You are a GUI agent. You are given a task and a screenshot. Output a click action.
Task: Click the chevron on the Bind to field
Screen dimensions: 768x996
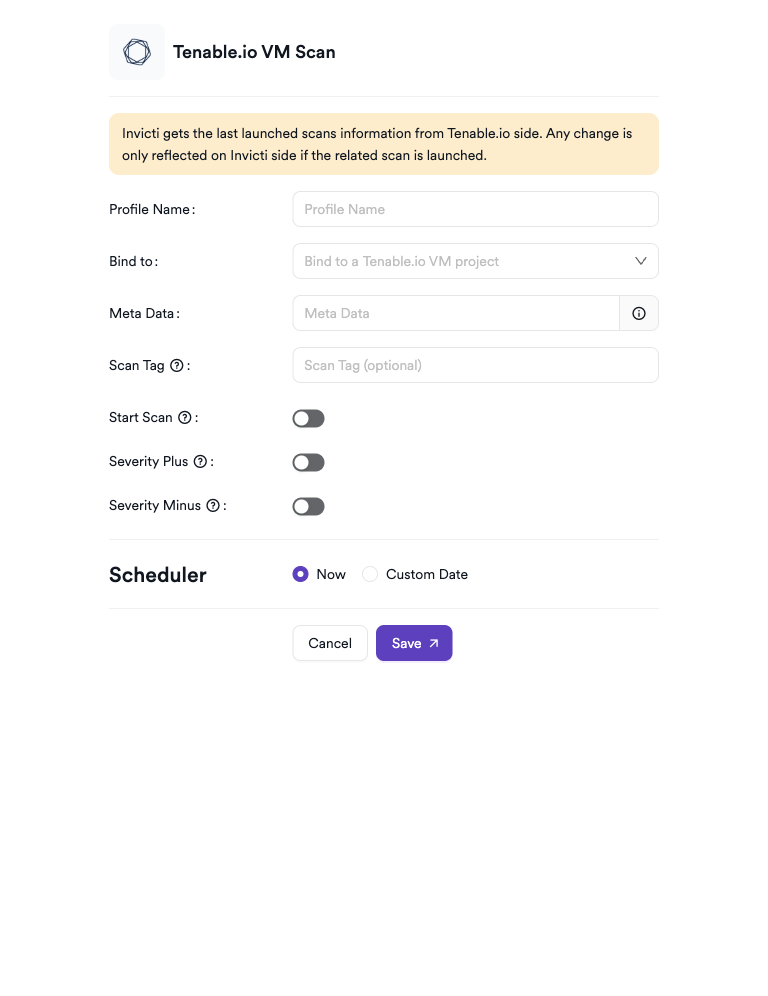pyautogui.click(x=640, y=260)
